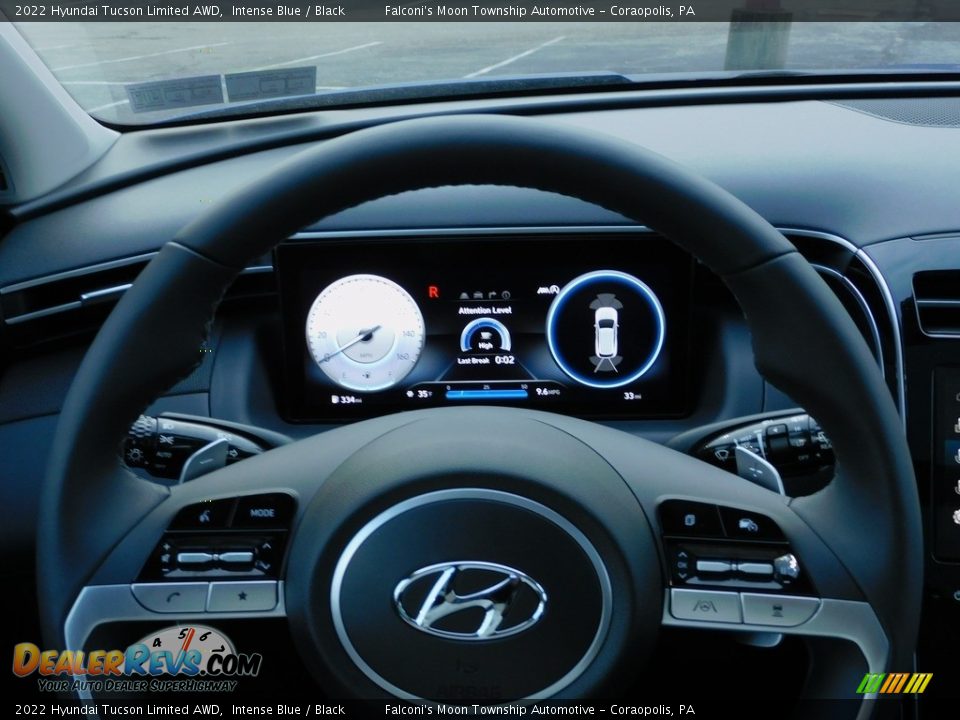Screen dimensions: 960x720
Task: Tap the clock icon in cluster icon row
Action: (506, 295)
